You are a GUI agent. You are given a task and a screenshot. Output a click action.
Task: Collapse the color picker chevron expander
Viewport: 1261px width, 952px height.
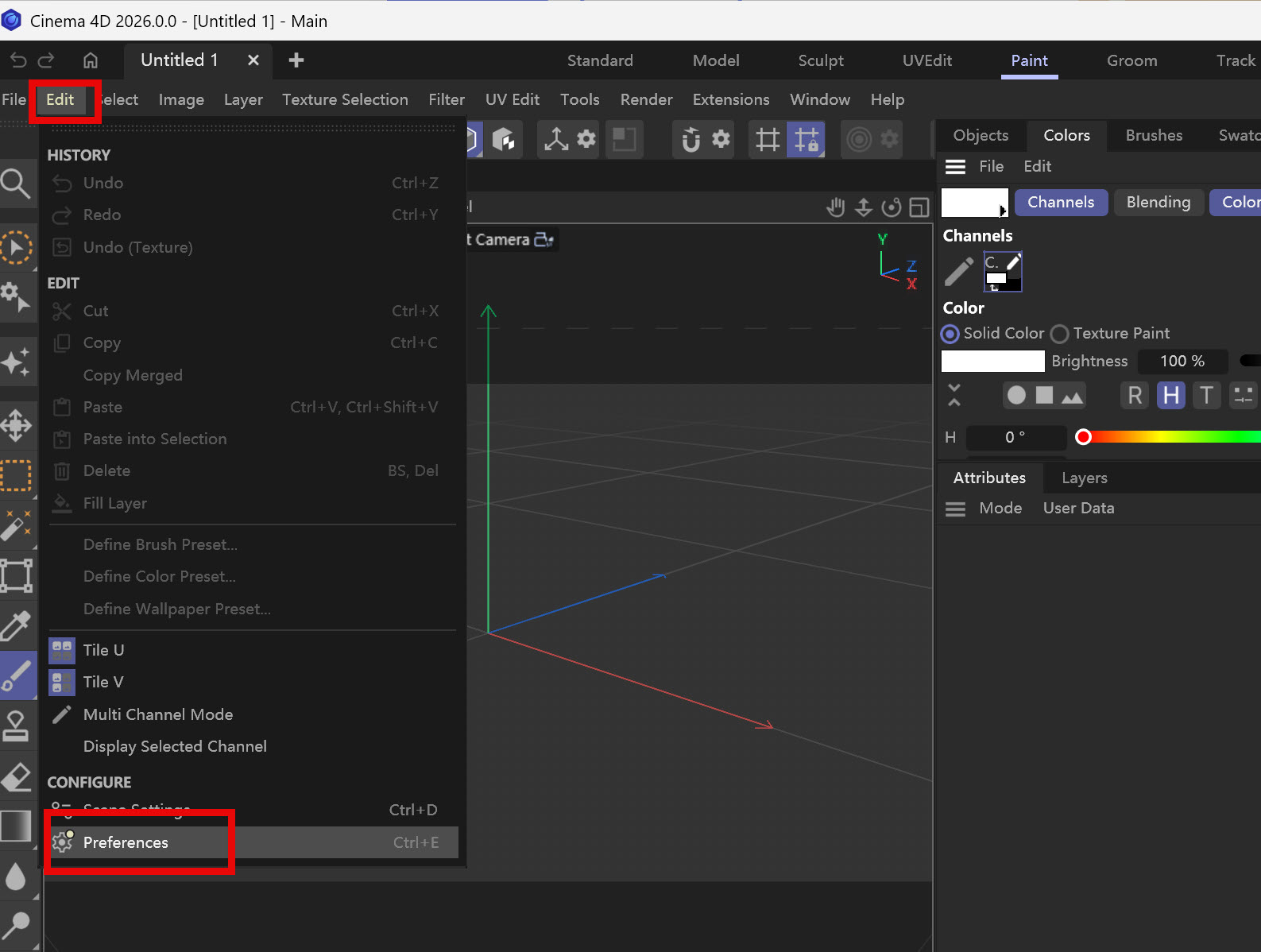tap(954, 395)
